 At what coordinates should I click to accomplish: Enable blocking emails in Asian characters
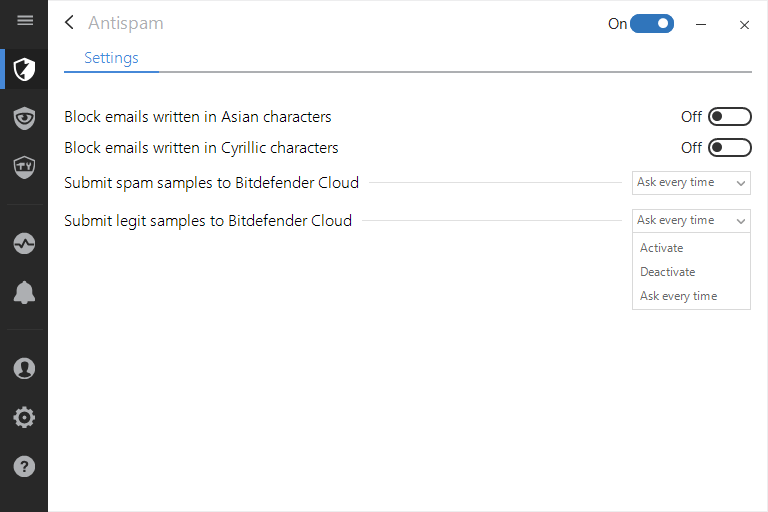tap(729, 117)
